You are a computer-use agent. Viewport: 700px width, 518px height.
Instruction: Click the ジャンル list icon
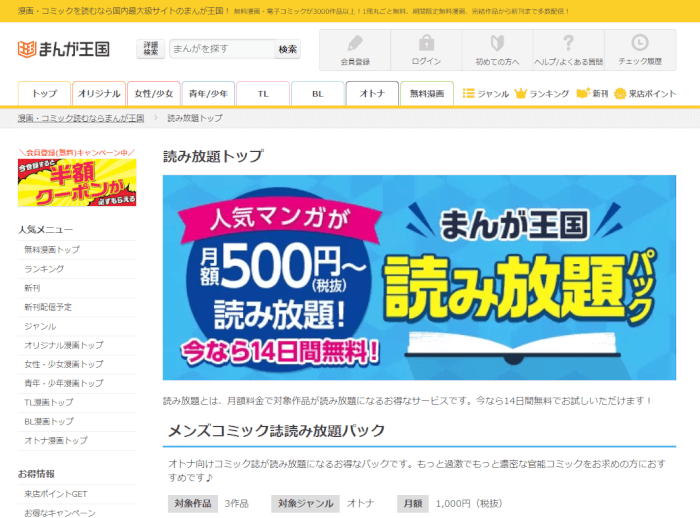coord(468,93)
